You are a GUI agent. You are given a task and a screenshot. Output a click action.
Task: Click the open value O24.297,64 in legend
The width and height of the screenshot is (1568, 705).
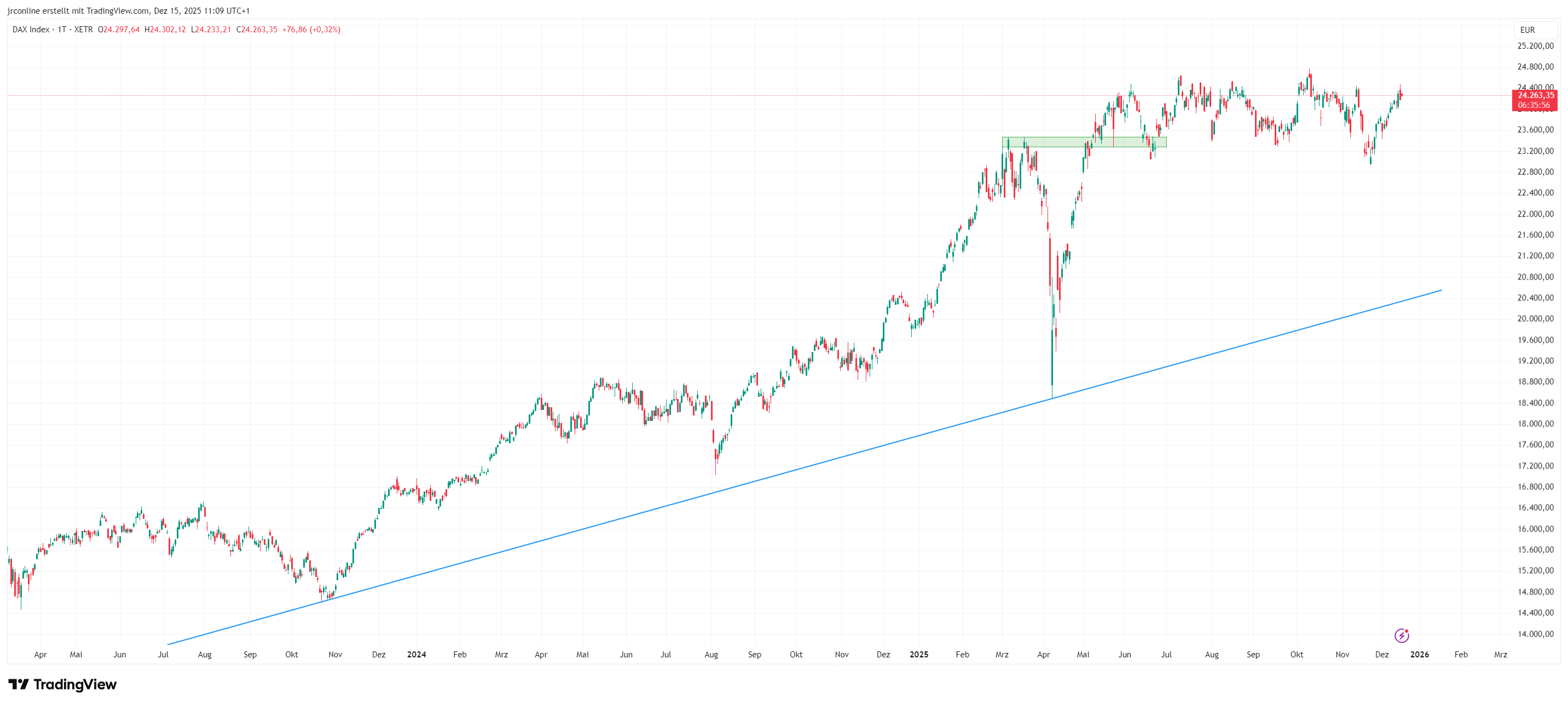[119, 29]
